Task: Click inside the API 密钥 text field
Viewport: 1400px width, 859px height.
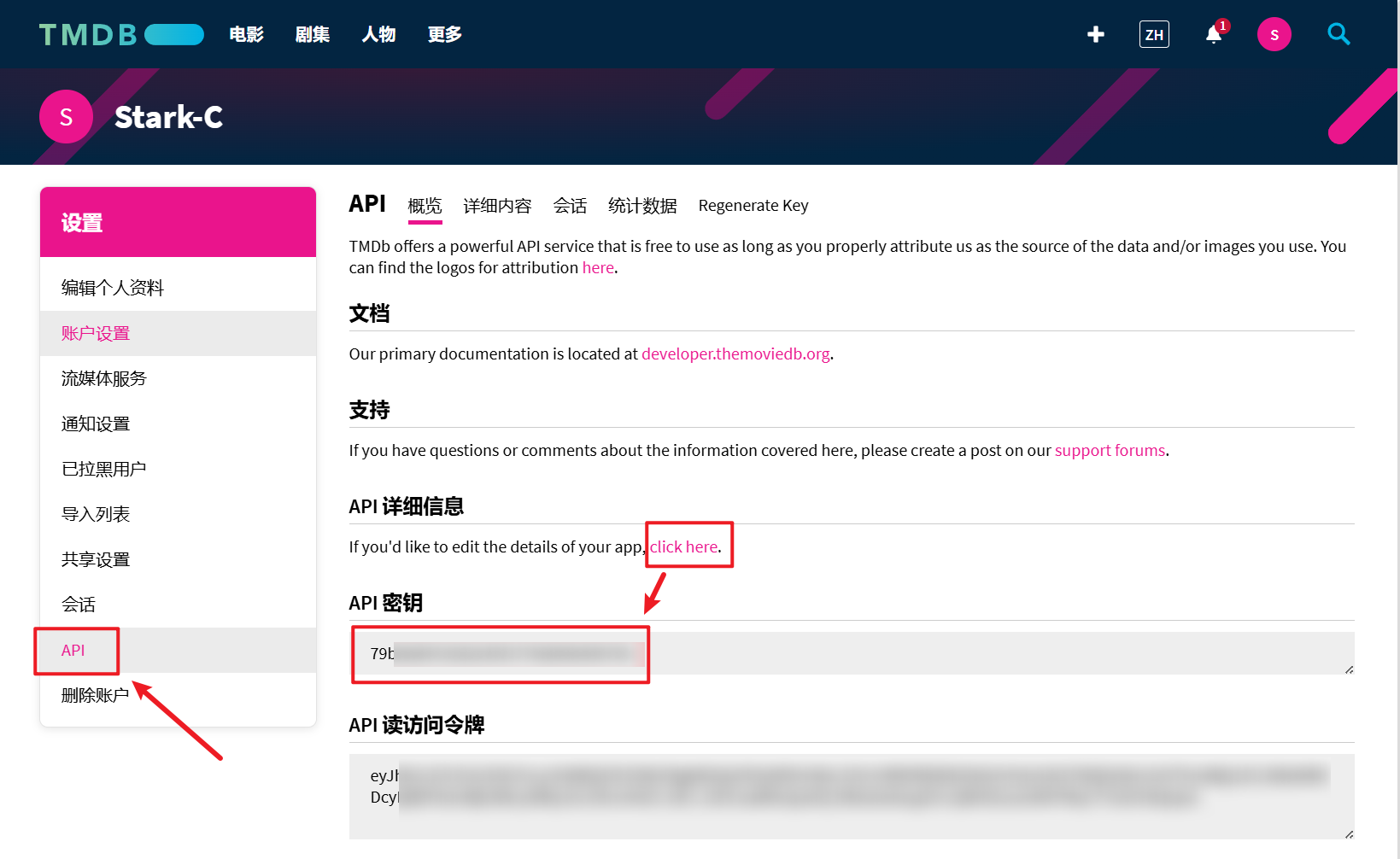Action: pyautogui.click(x=852, y=653)
